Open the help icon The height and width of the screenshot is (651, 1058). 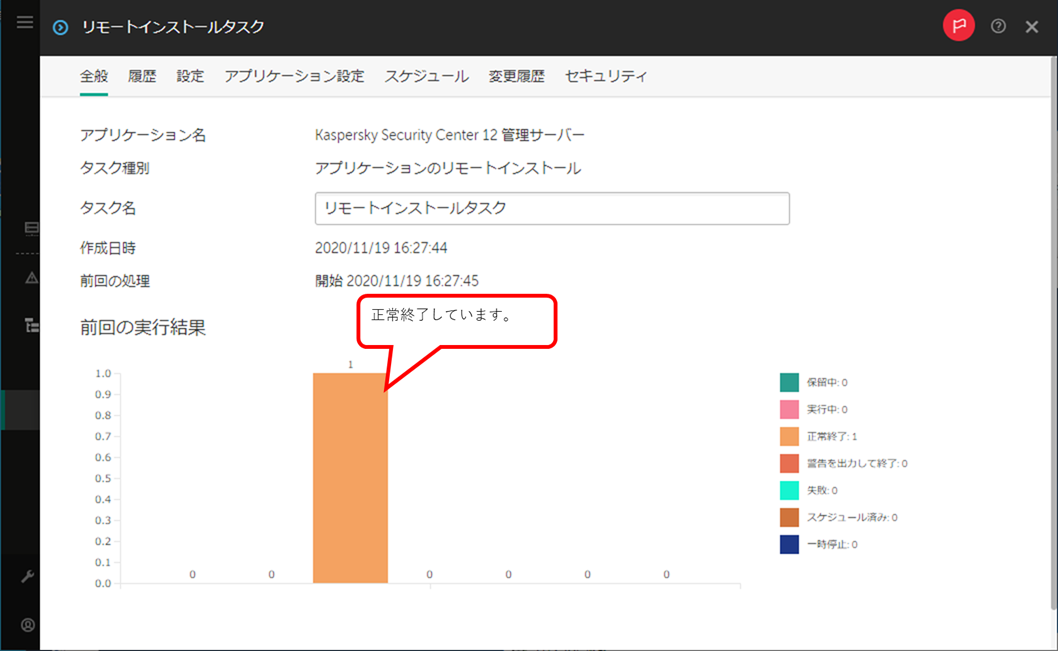(x=997, y=26)
